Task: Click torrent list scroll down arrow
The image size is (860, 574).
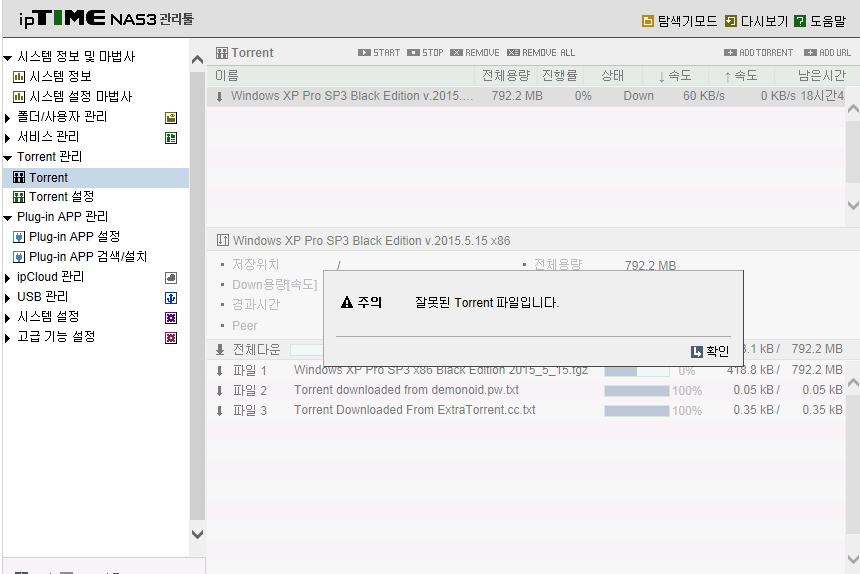Action: [x=853, y=205]
